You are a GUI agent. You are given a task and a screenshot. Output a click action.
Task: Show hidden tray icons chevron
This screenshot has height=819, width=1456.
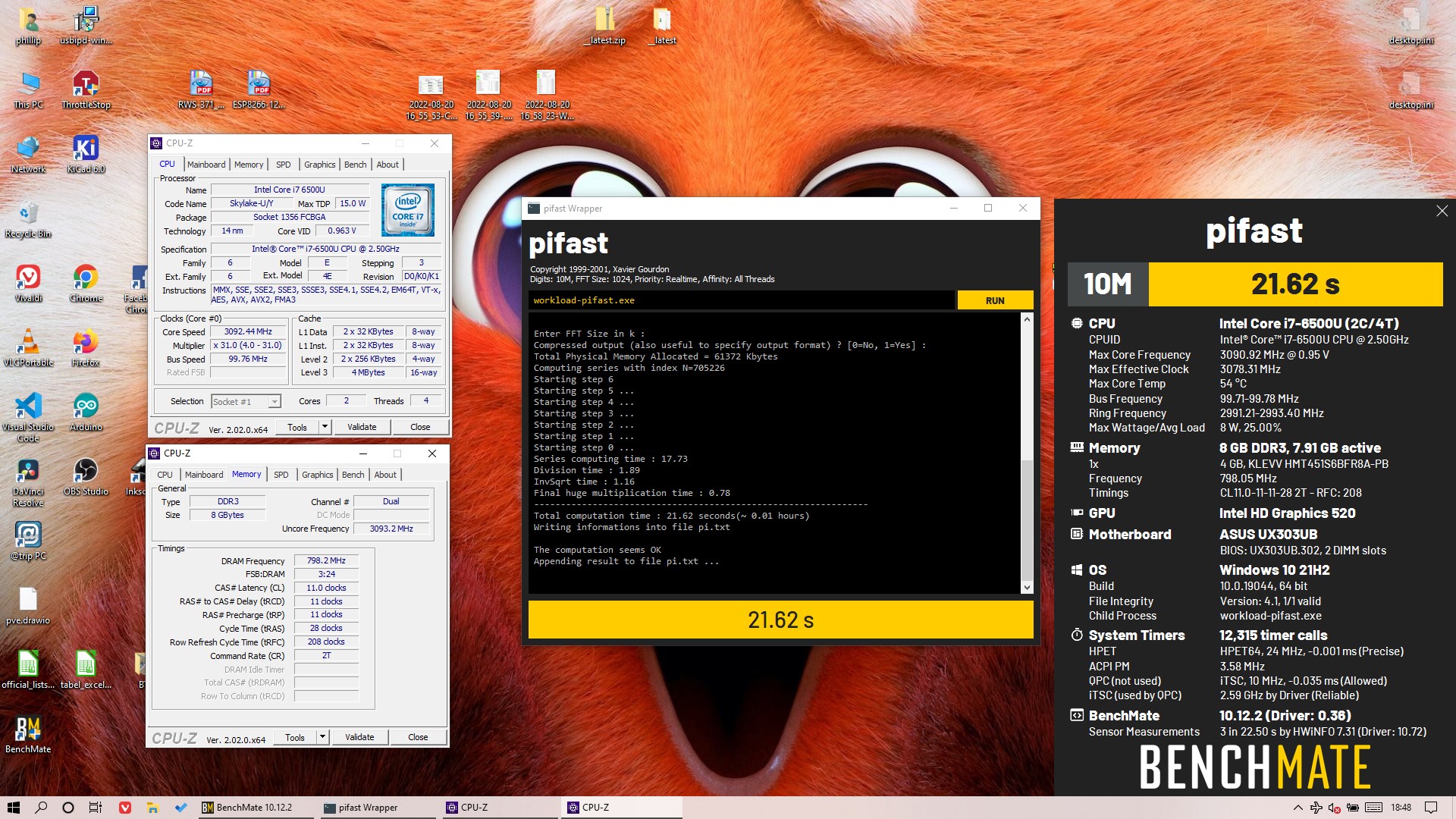tap(1298, 807)
